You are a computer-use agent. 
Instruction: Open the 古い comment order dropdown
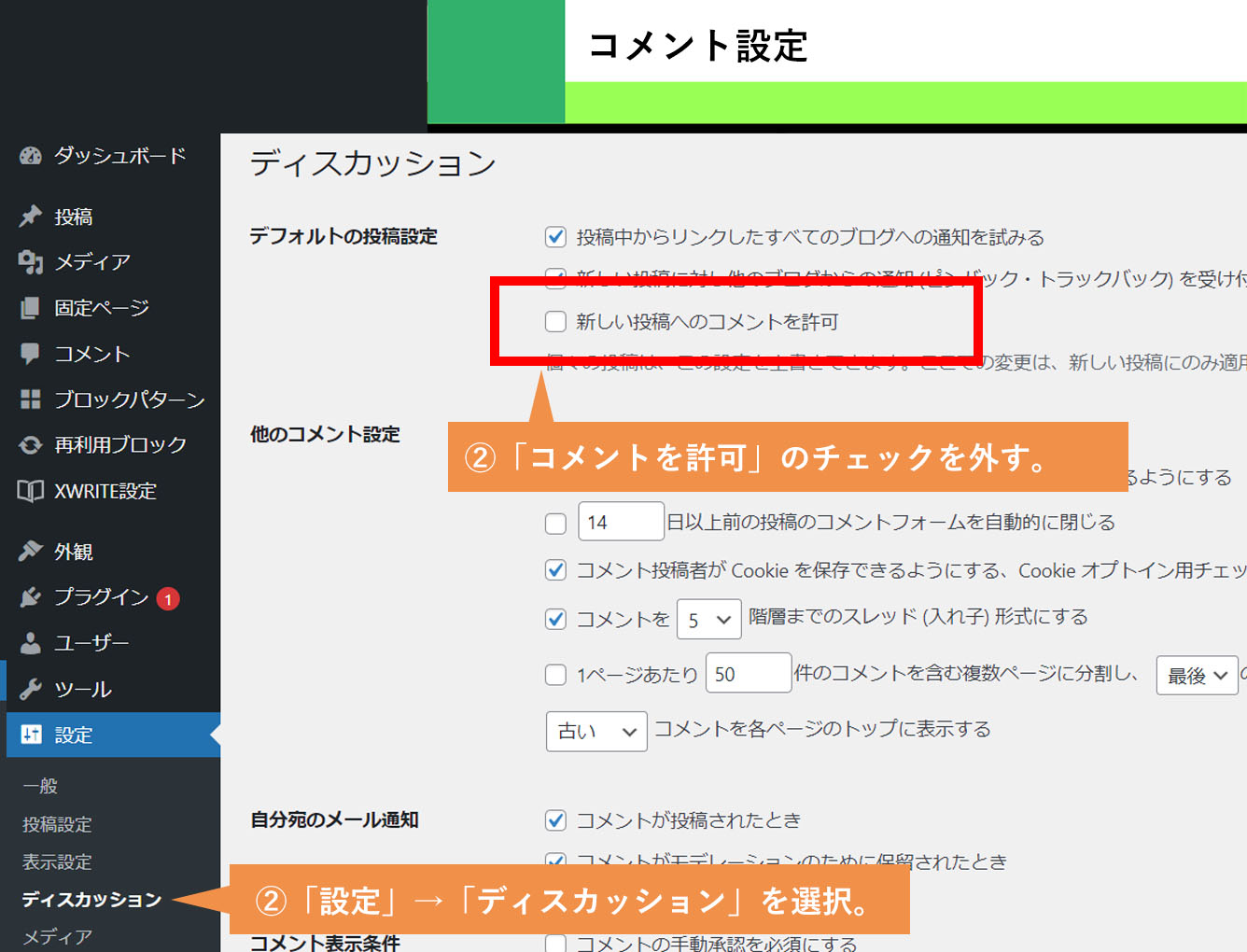point(596,731)
